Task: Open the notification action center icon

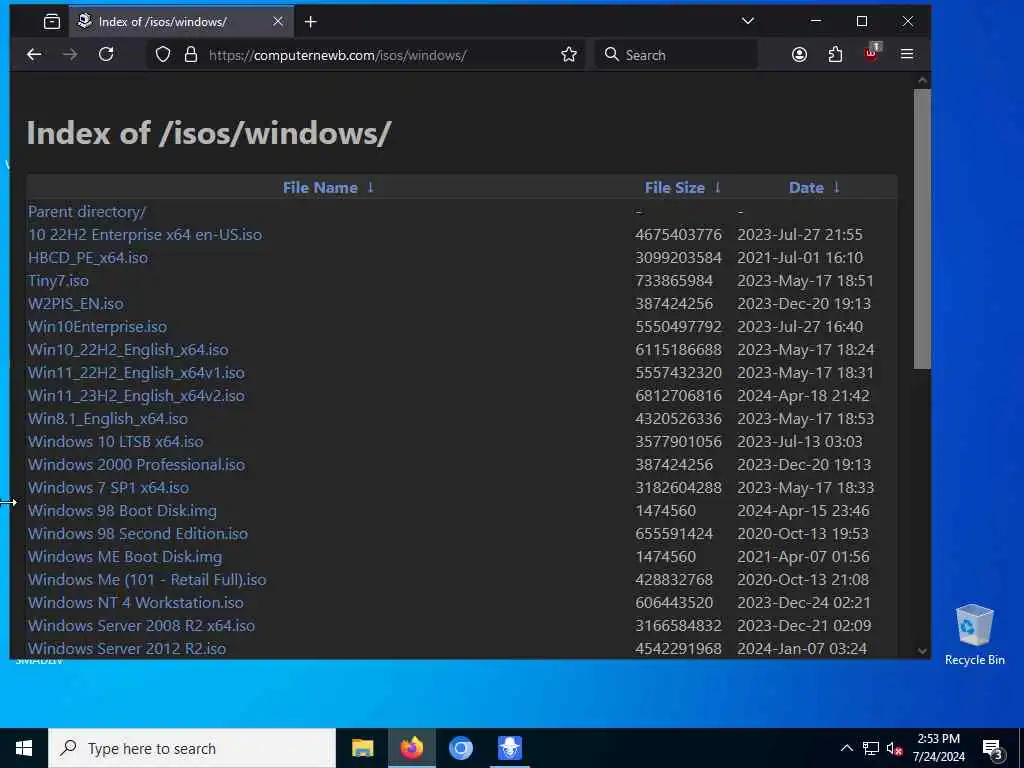Action: pos(993,749)
